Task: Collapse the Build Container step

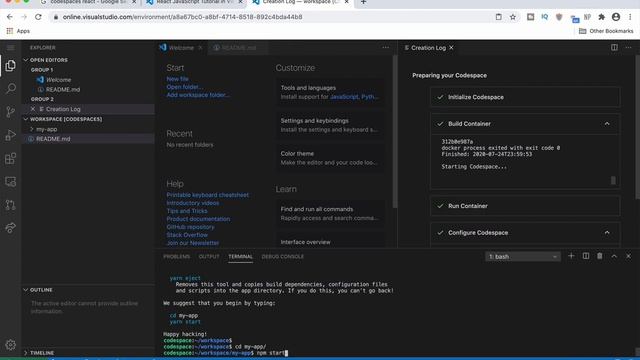Action: tap(607, 124)
